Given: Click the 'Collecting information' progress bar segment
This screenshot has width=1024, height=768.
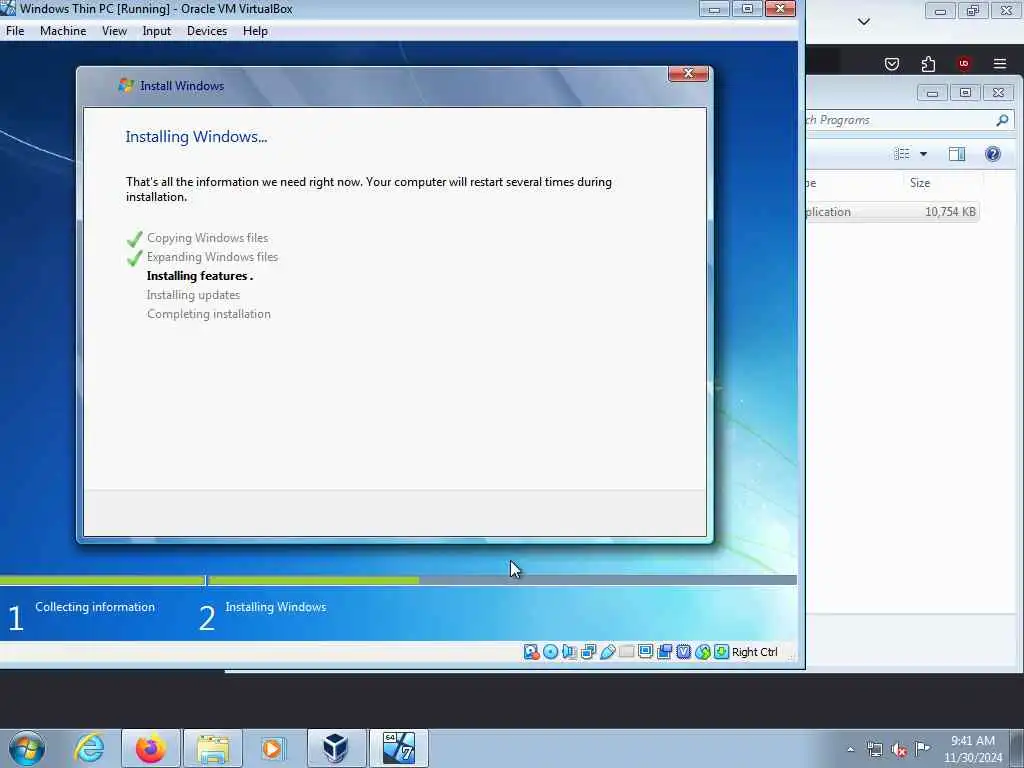Looking at the screenshot, I should (x=102, y=580).
